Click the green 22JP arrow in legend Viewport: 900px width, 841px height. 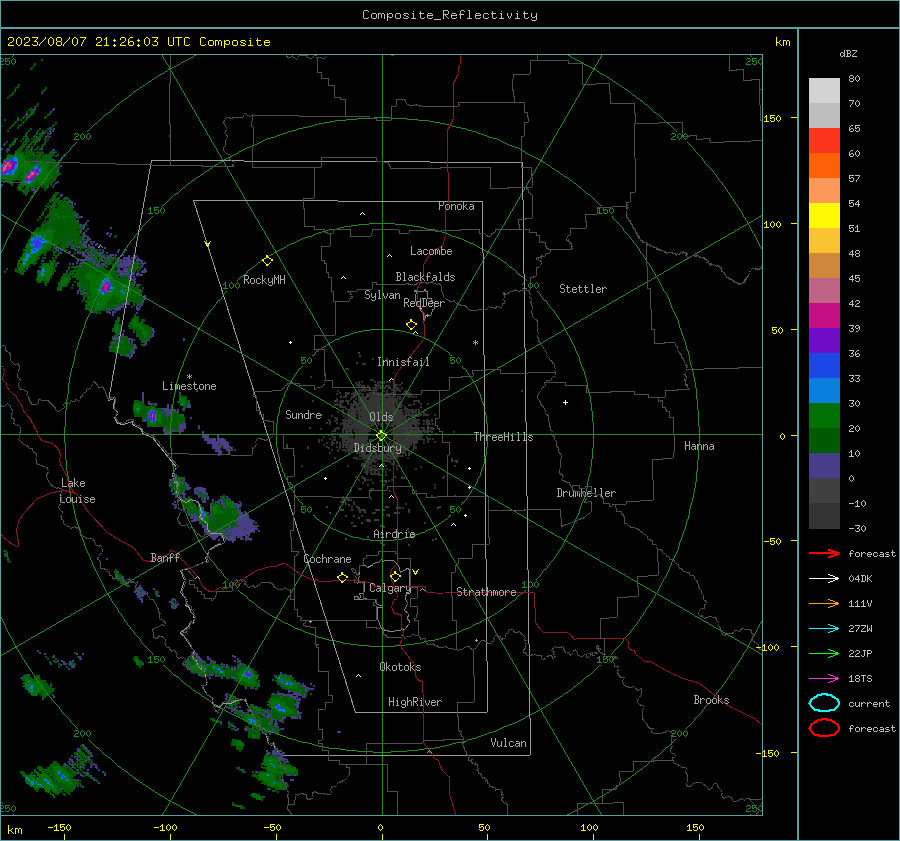click(824, 653)
